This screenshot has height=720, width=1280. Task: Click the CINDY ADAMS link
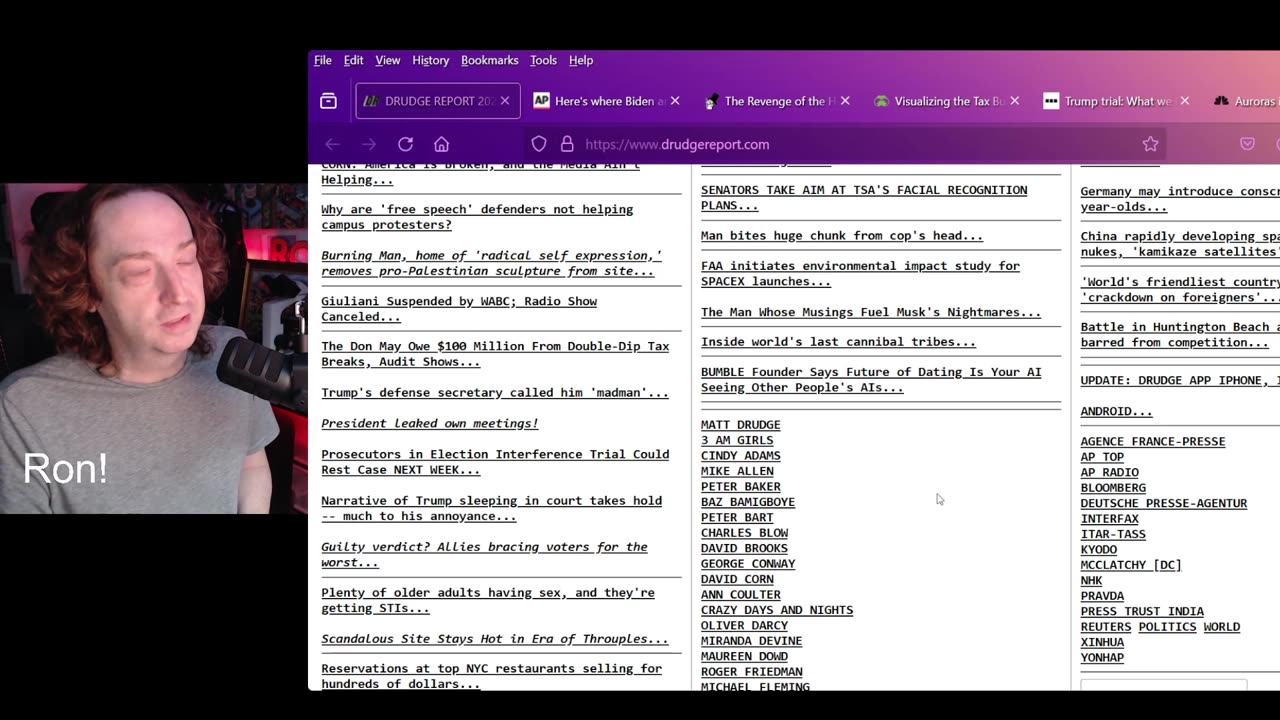[741, 456]
